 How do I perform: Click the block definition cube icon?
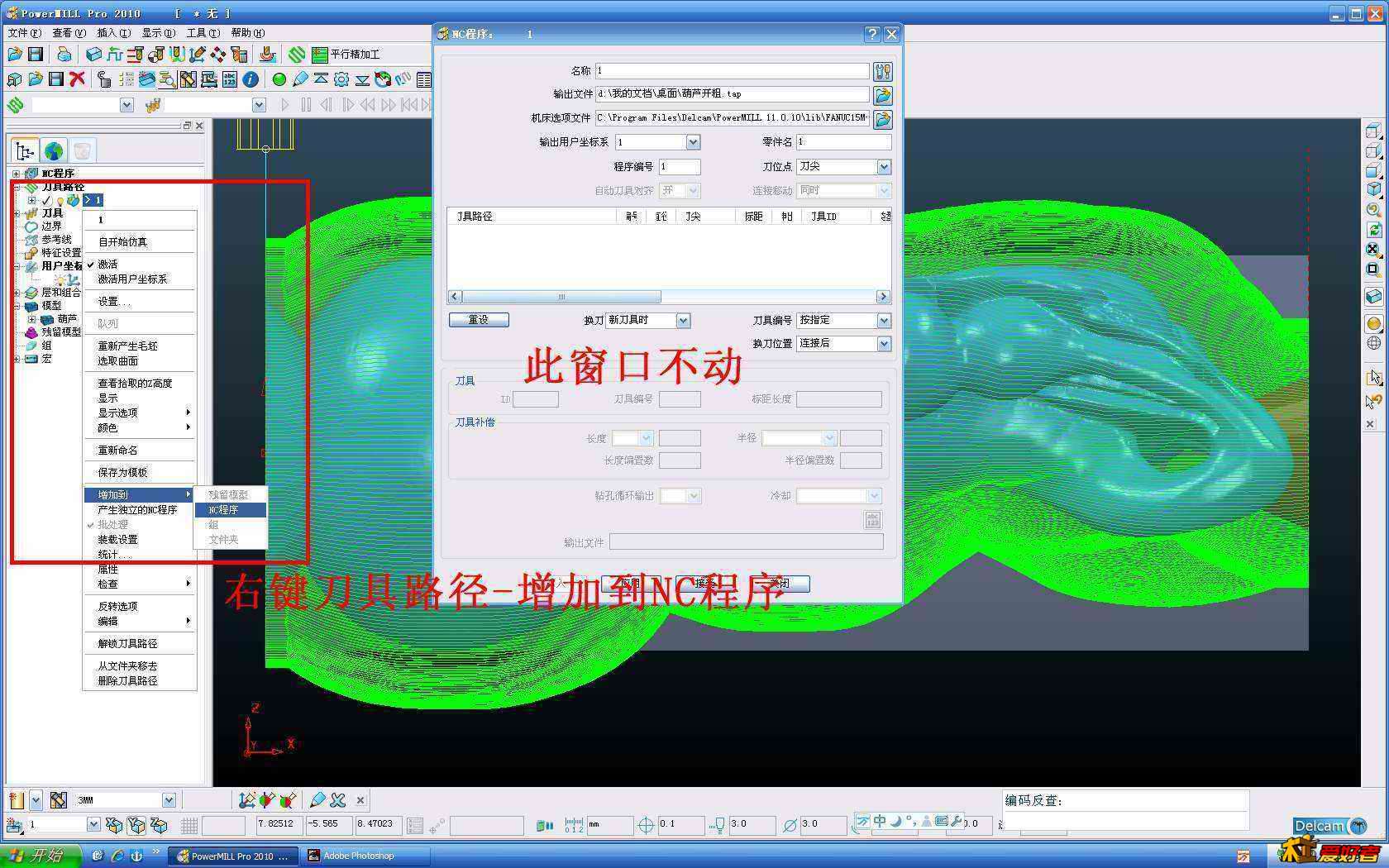click(93, 55)
